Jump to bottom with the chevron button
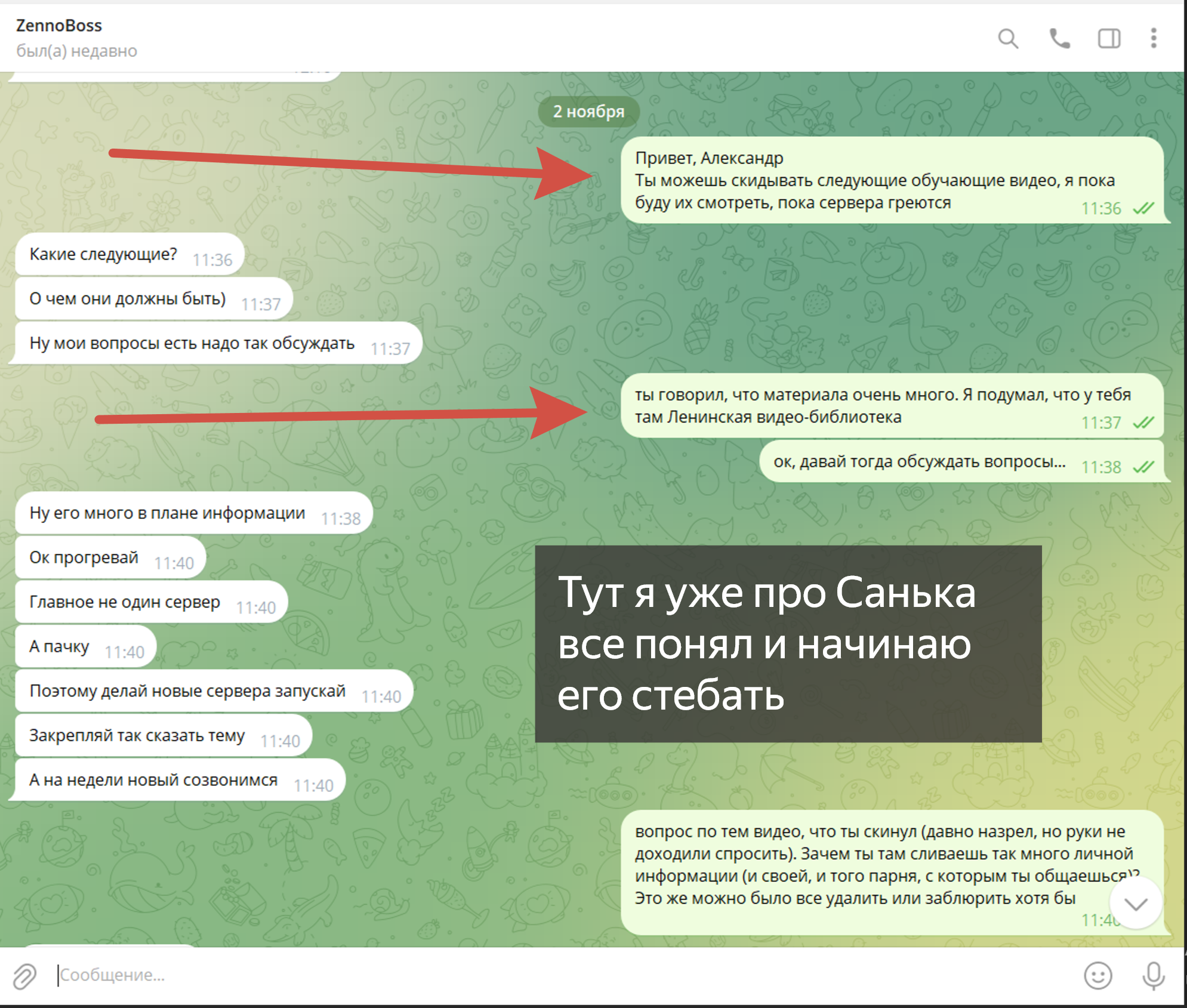 (x=1135, y=904)
